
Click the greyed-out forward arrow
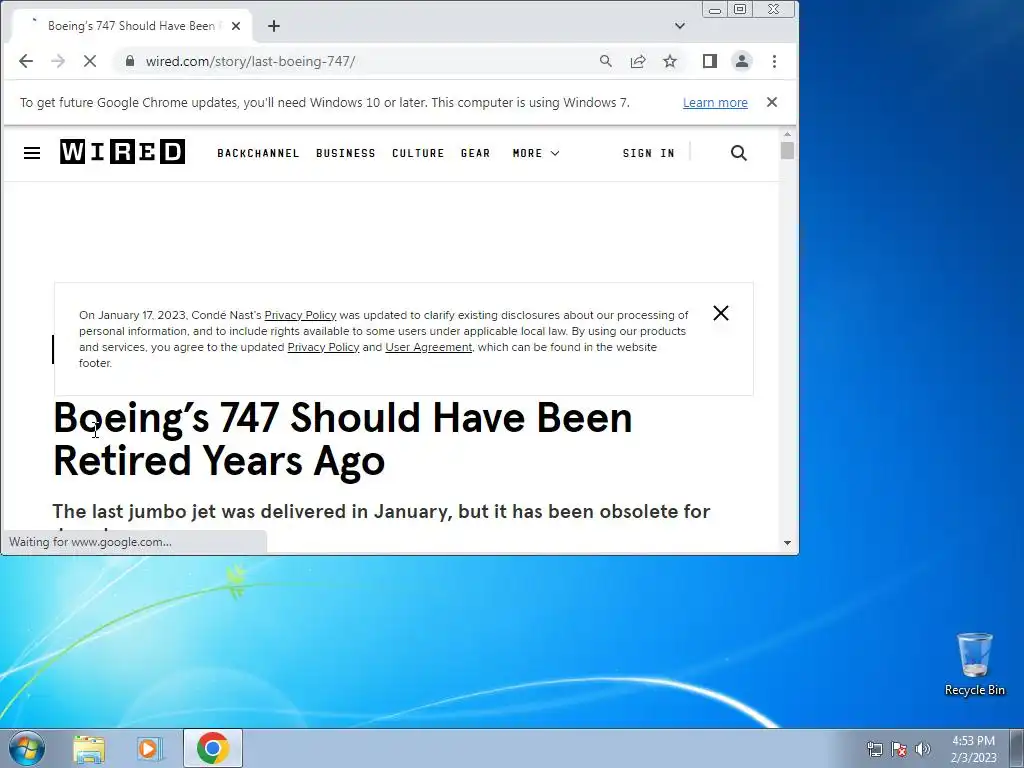coord(57,61)
